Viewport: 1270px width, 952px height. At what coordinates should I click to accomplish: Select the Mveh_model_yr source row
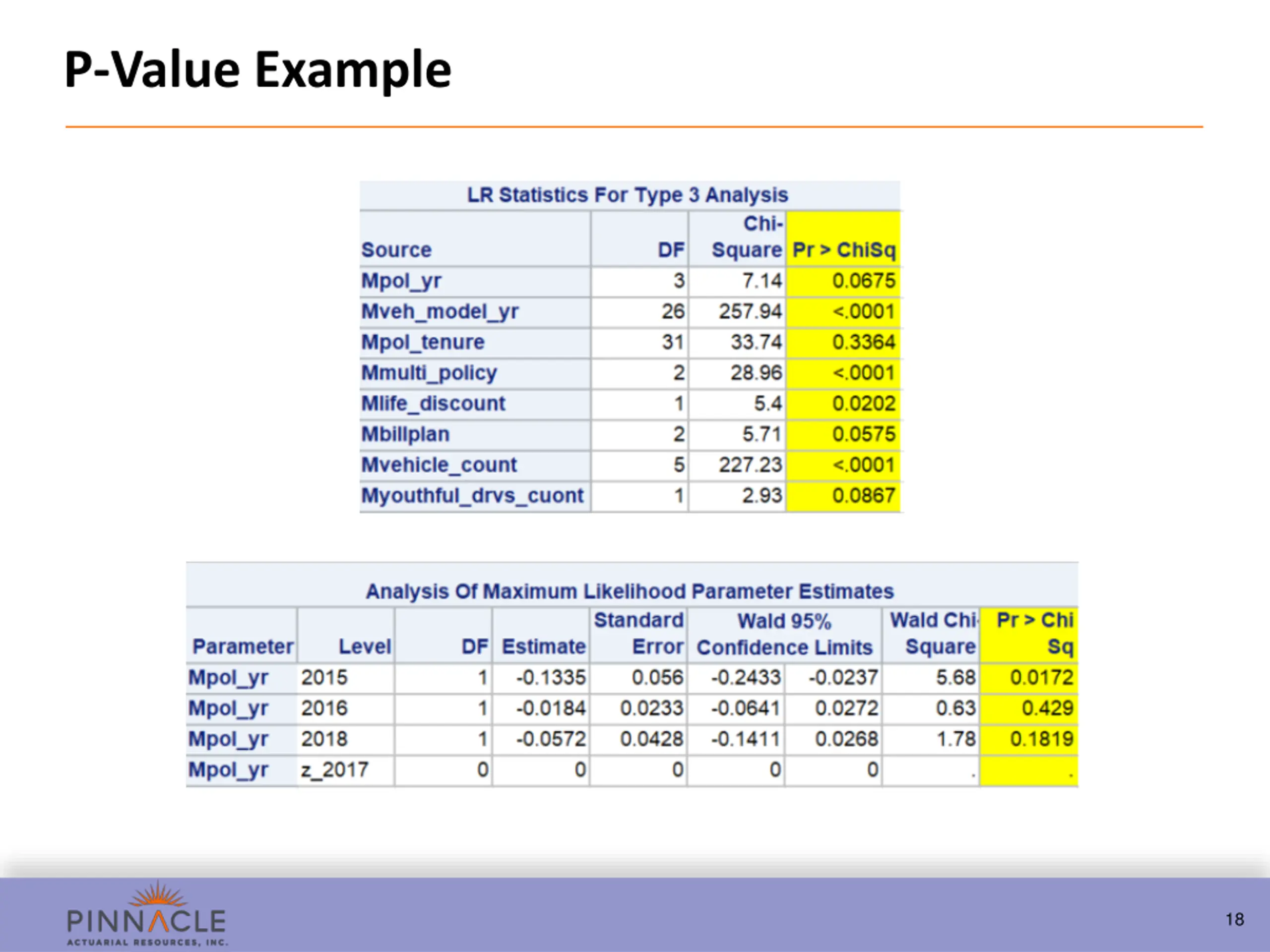pos(630,311)
